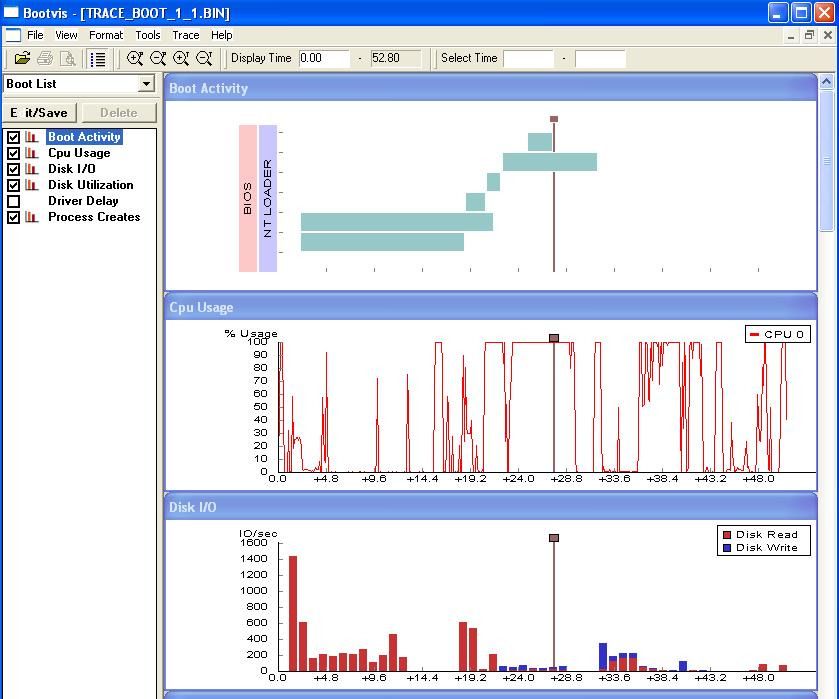Click chart icon next to Disk Utilization
Screen dimensions: 839x699
pos(32,185)
